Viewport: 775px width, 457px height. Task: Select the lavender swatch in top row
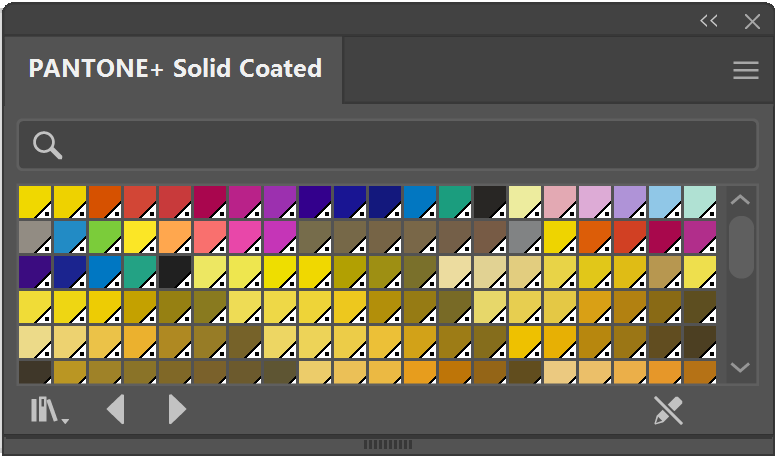click(x=630, y=202)
